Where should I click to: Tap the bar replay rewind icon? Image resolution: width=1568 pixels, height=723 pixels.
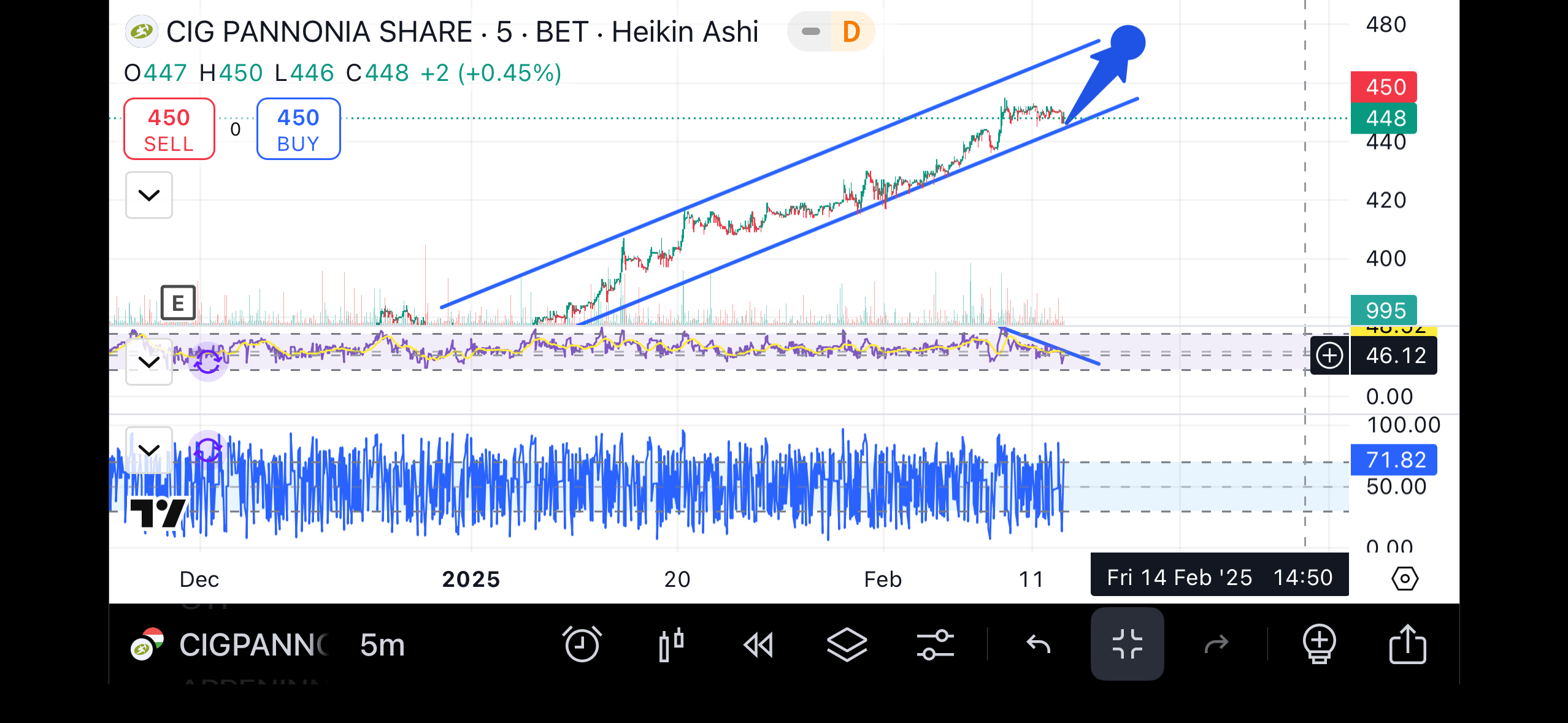pyautogui.click(x=758, y=645)
